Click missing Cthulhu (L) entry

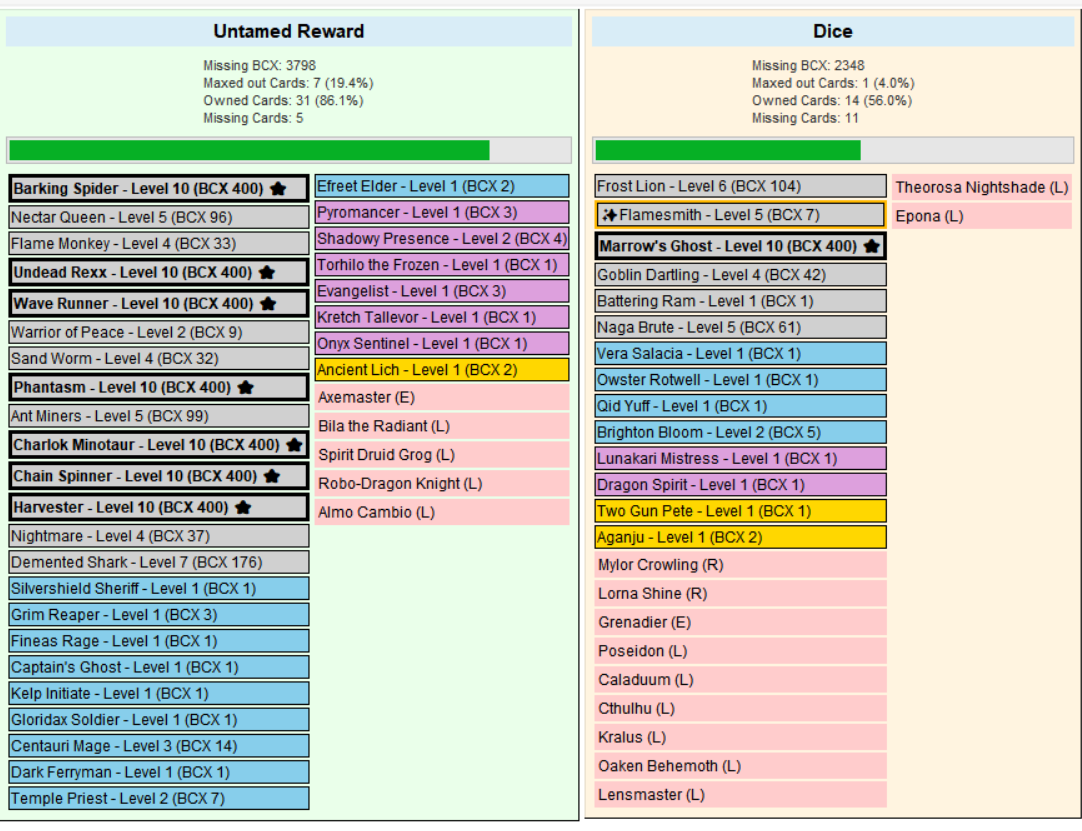(740, 708)
